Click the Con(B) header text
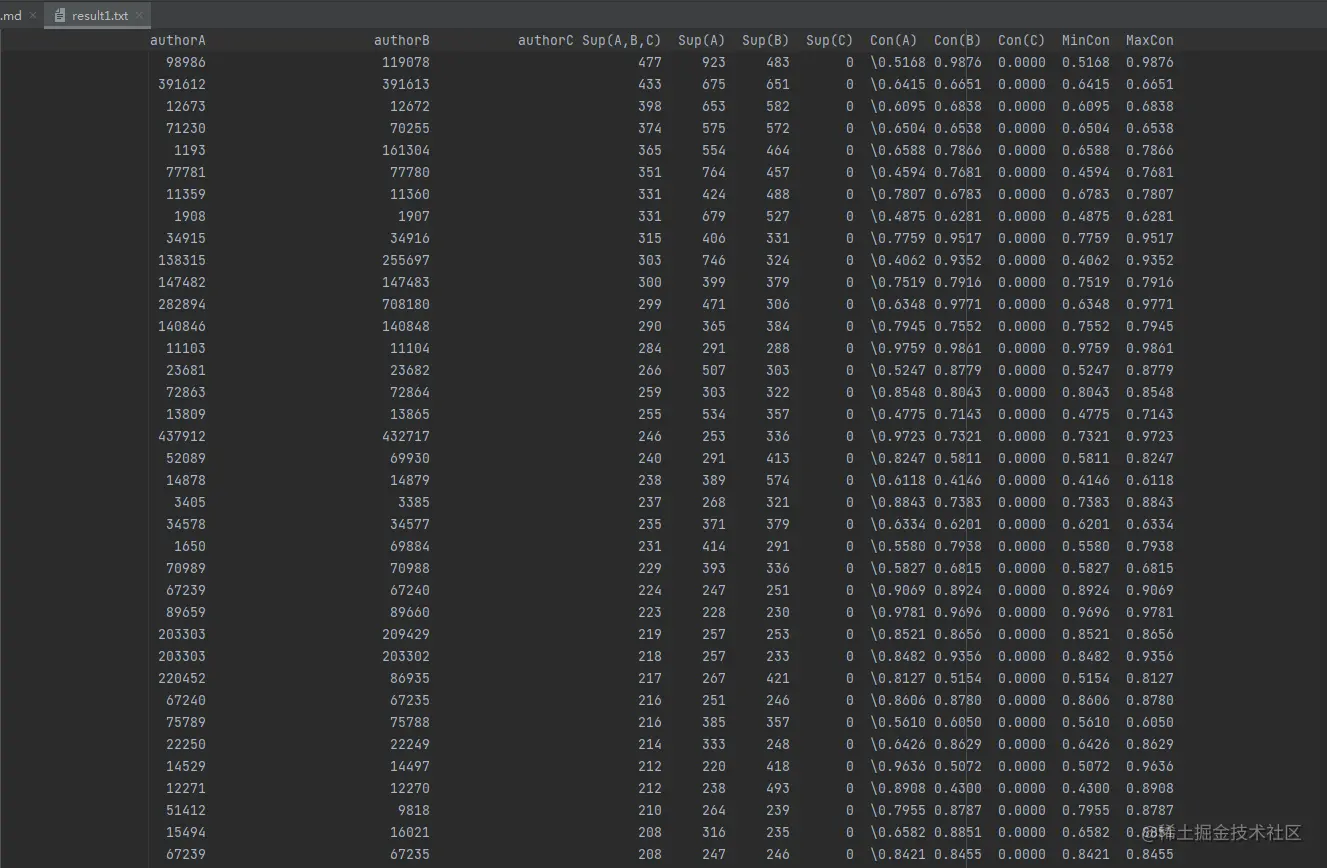Image resolution: width=1327 pixels, height=868 pixels. coord(958,40)
